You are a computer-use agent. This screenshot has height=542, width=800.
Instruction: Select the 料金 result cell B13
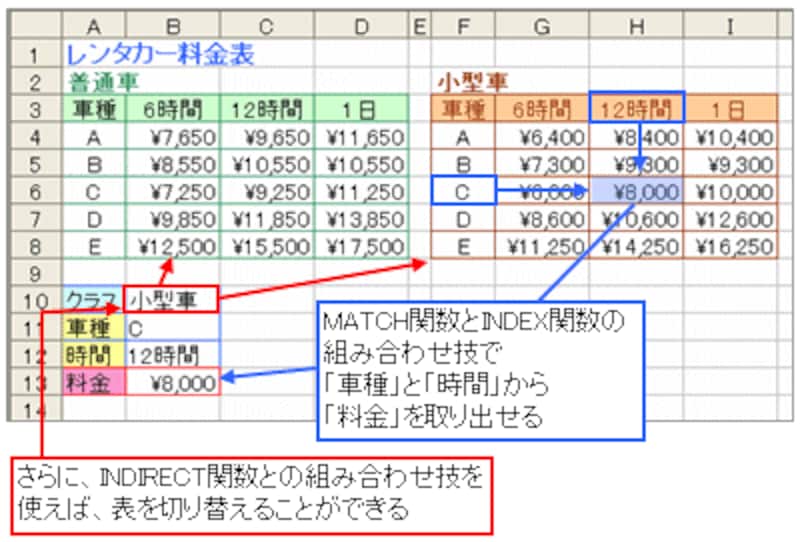172,381
